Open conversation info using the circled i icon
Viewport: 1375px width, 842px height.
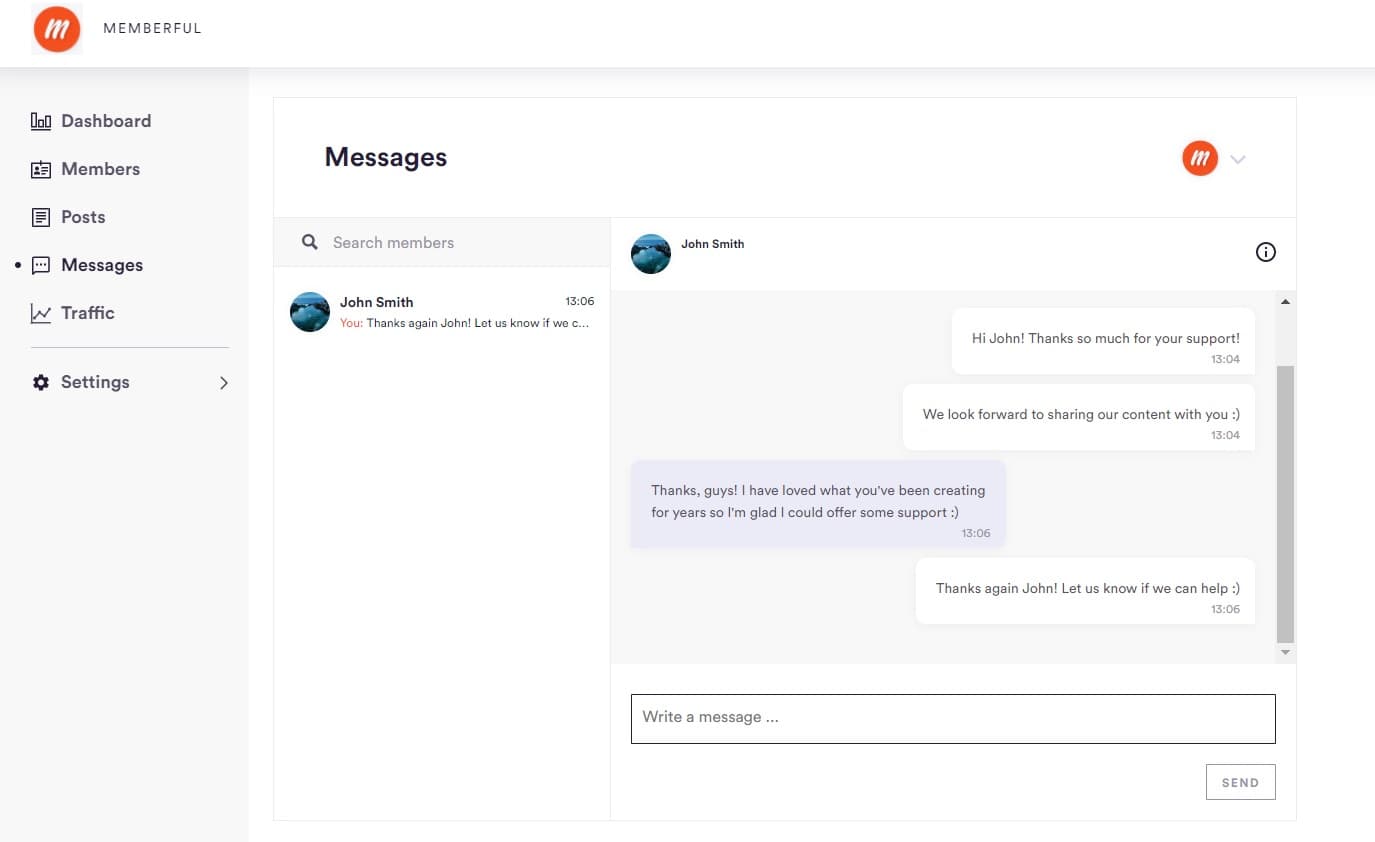click(1265, 252)
